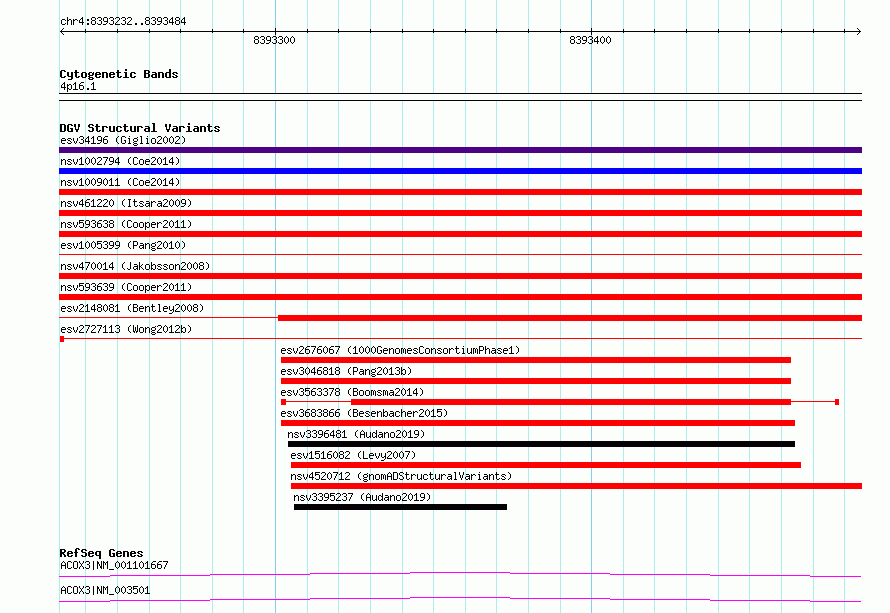
Task: Open nsv1009011 (Coe2014) variant label
Action: 120,182
